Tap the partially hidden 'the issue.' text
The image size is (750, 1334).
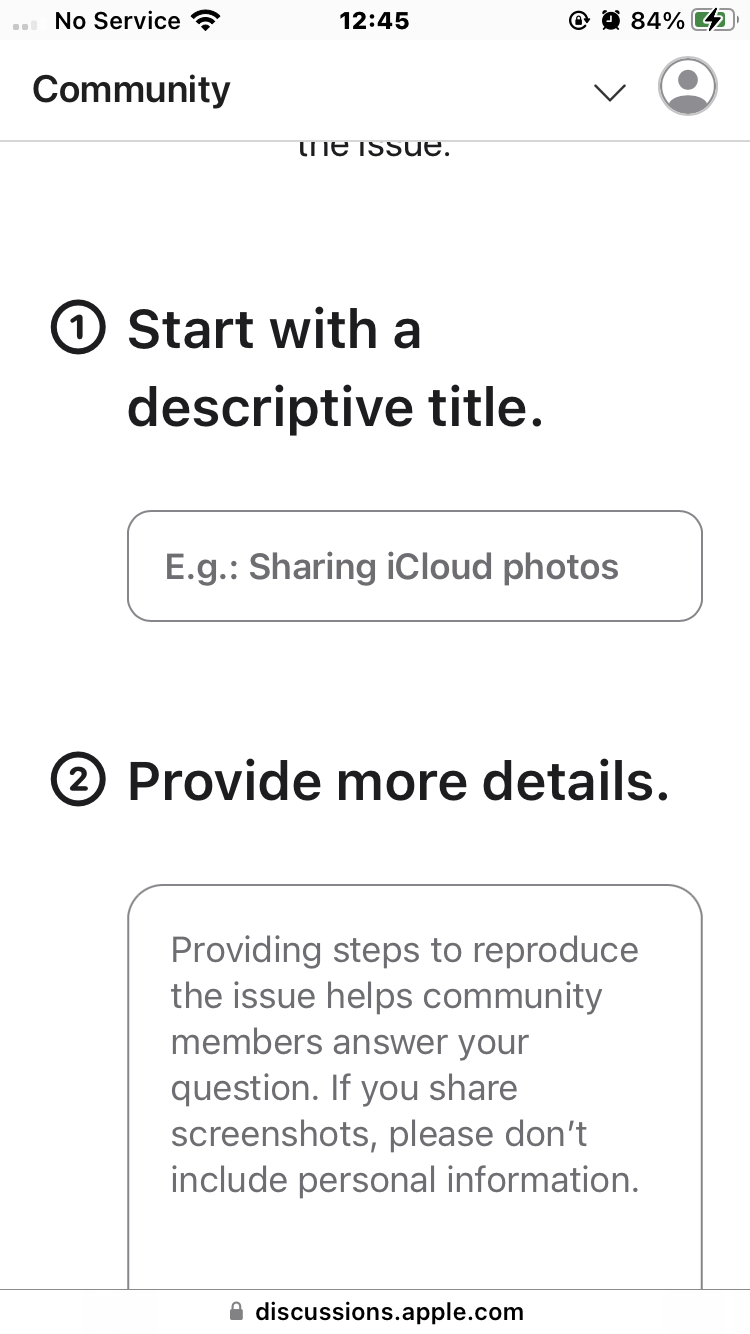pyautogui.click(x=375, y=149)
